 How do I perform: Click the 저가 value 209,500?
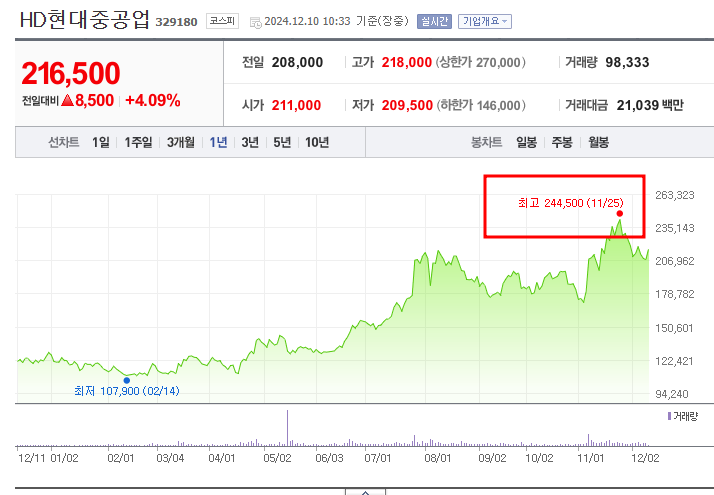pos(407,105)
